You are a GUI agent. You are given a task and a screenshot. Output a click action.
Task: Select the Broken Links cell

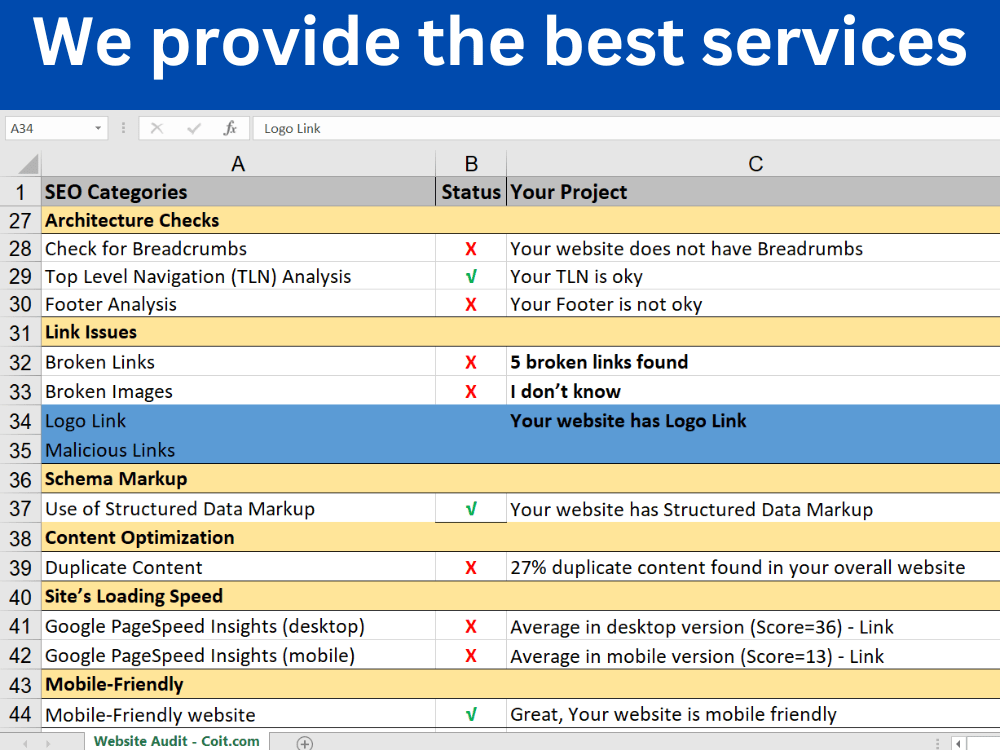tap(238, 362)
